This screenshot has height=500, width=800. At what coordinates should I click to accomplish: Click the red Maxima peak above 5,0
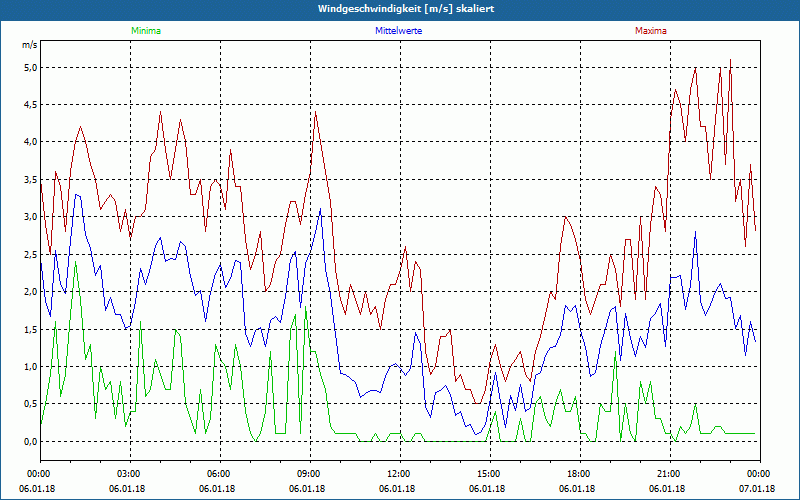731,60
